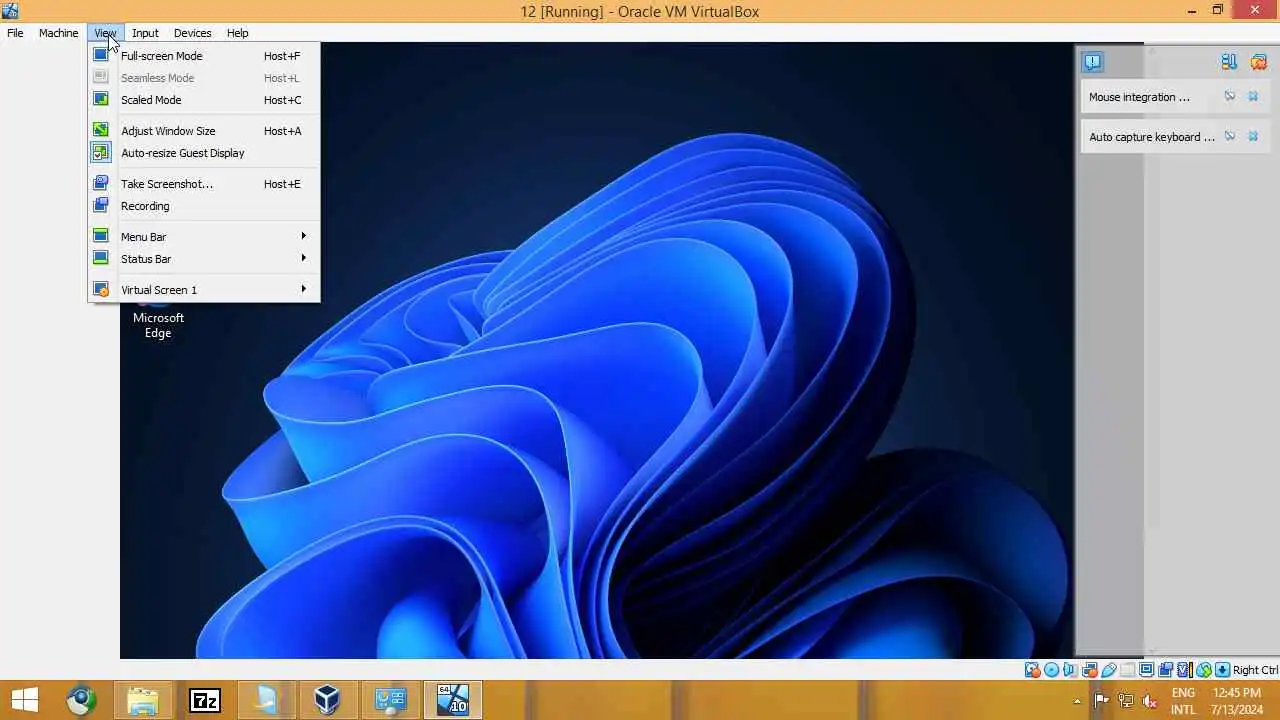Choose Adjust Window Size

204,131
